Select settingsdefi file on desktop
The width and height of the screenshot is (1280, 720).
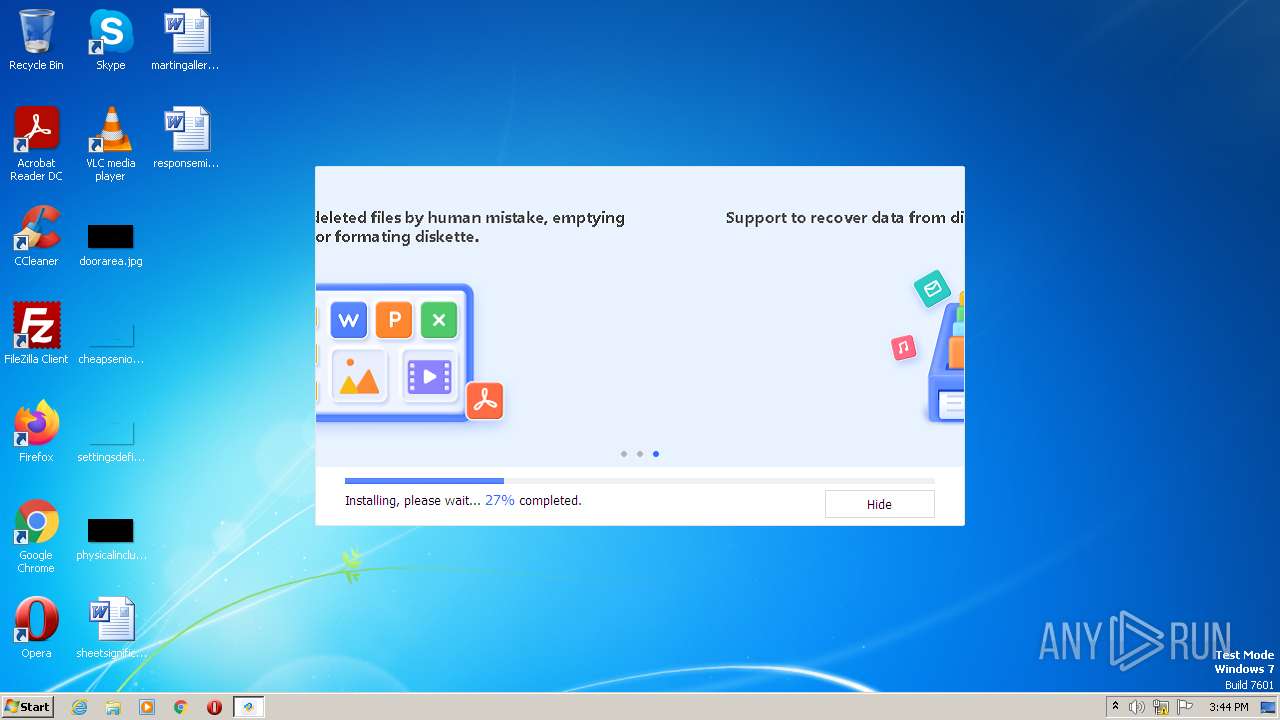pyautogui.click(x=110, y=441)
